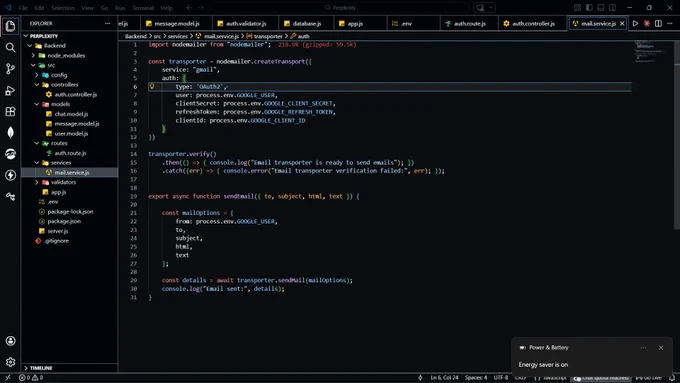The image size is (680, 383).
Task: Click the errors and warnings status indicator
Action: point(31,378)
